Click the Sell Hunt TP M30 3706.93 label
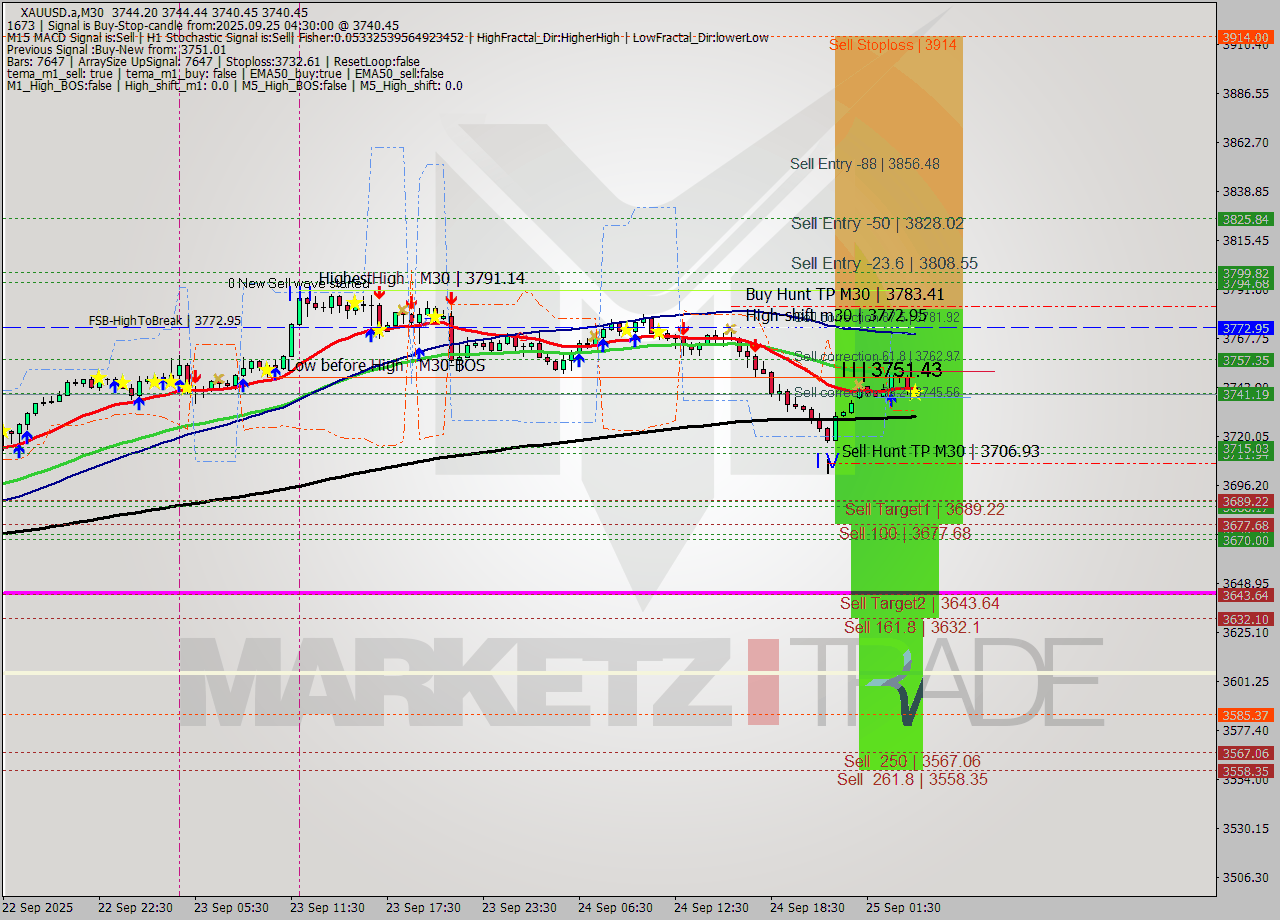The image size is (1280, 920). [942, 451]
